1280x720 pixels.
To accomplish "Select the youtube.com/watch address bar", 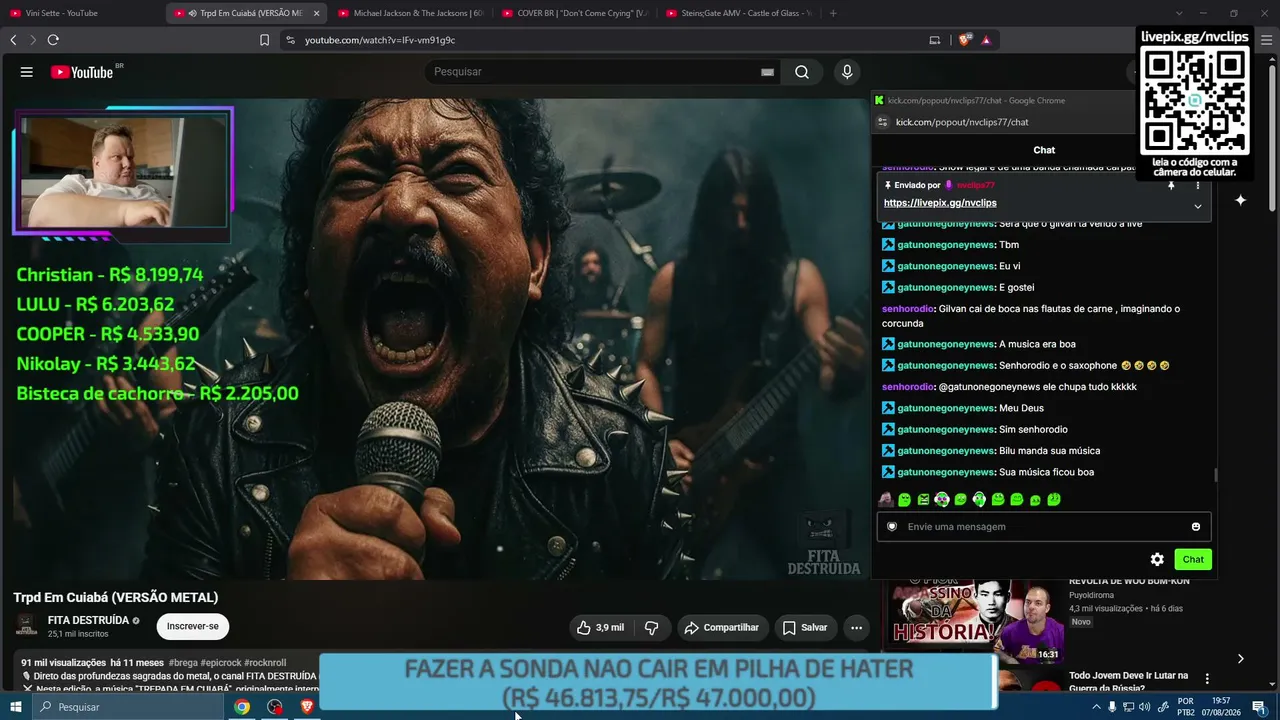I will pyautogui.click(x=600, y=40).
